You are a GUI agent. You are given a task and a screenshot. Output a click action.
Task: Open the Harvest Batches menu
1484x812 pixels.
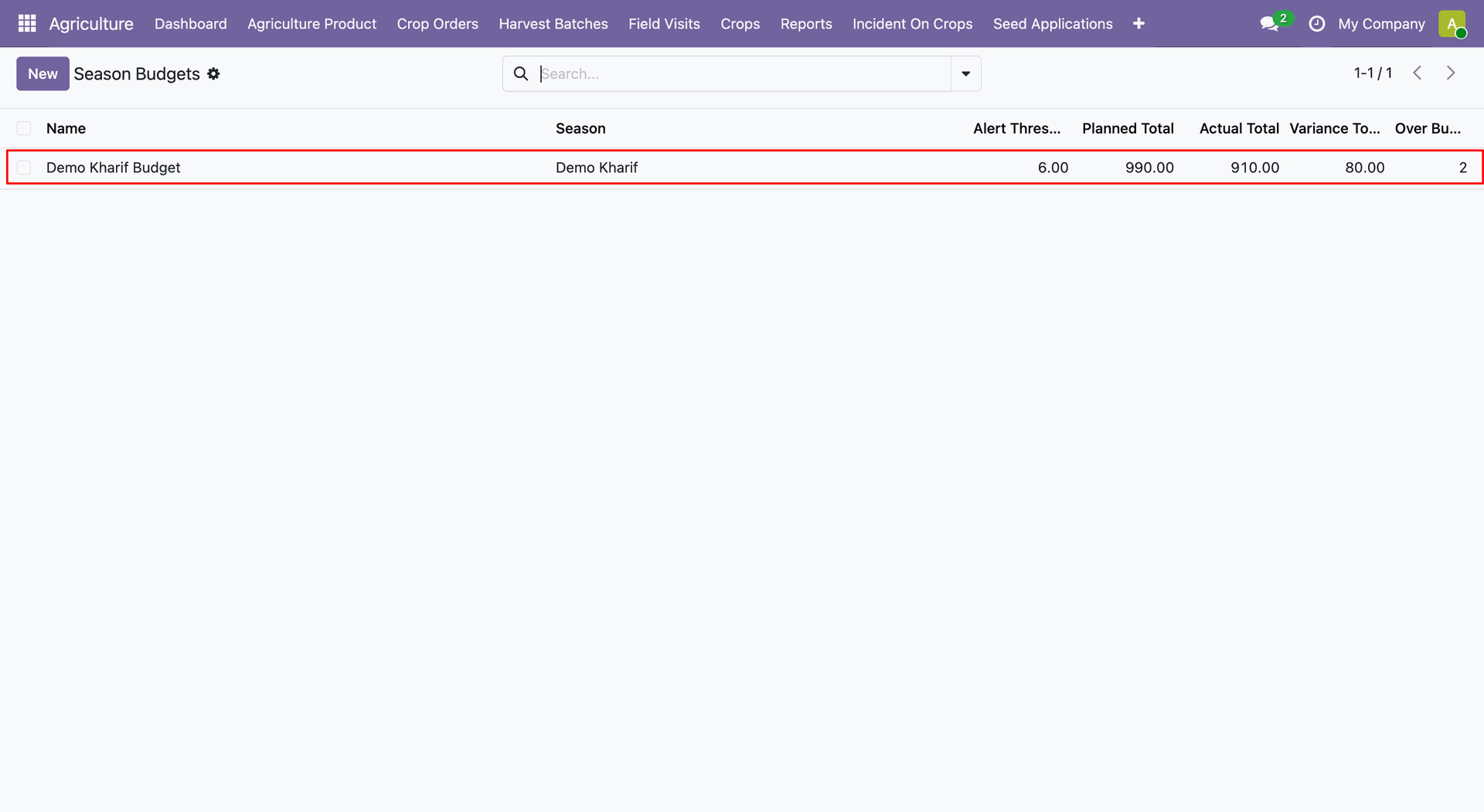pos(553,24)
